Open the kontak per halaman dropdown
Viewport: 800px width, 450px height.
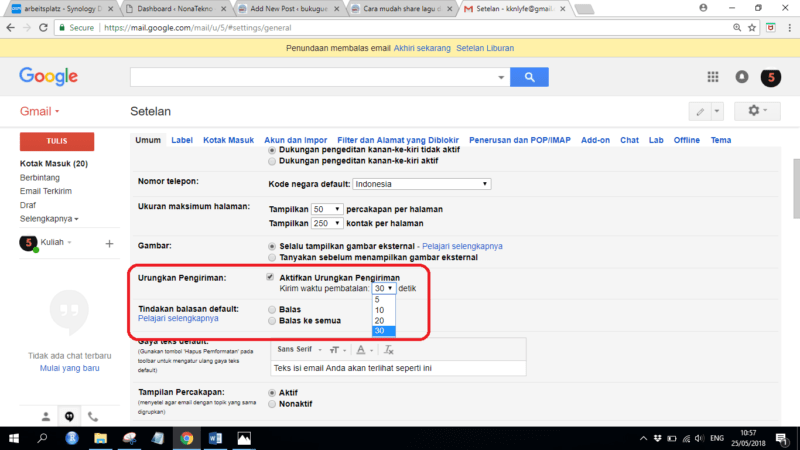click(327, 223)
